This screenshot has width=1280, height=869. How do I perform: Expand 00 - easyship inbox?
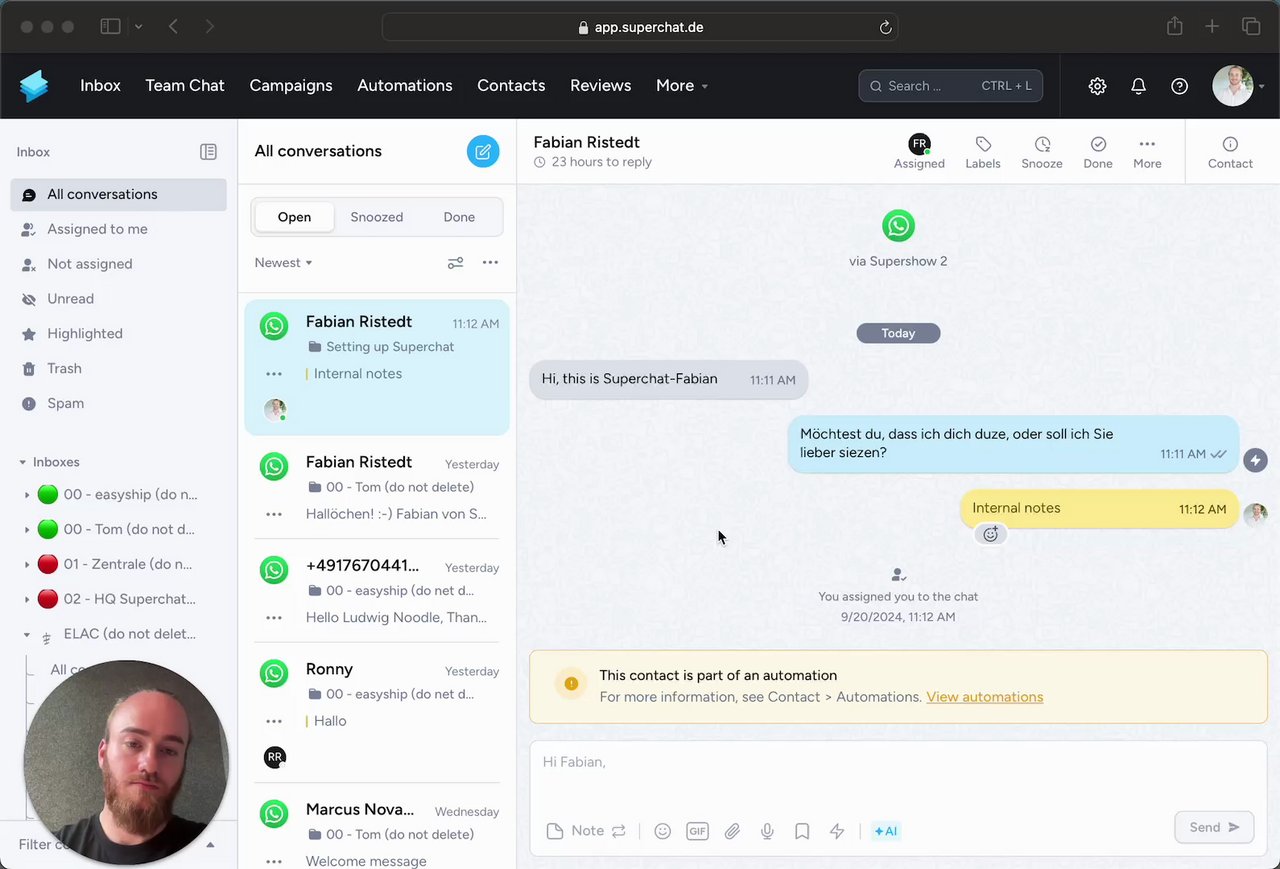click(x=27, y=495)
